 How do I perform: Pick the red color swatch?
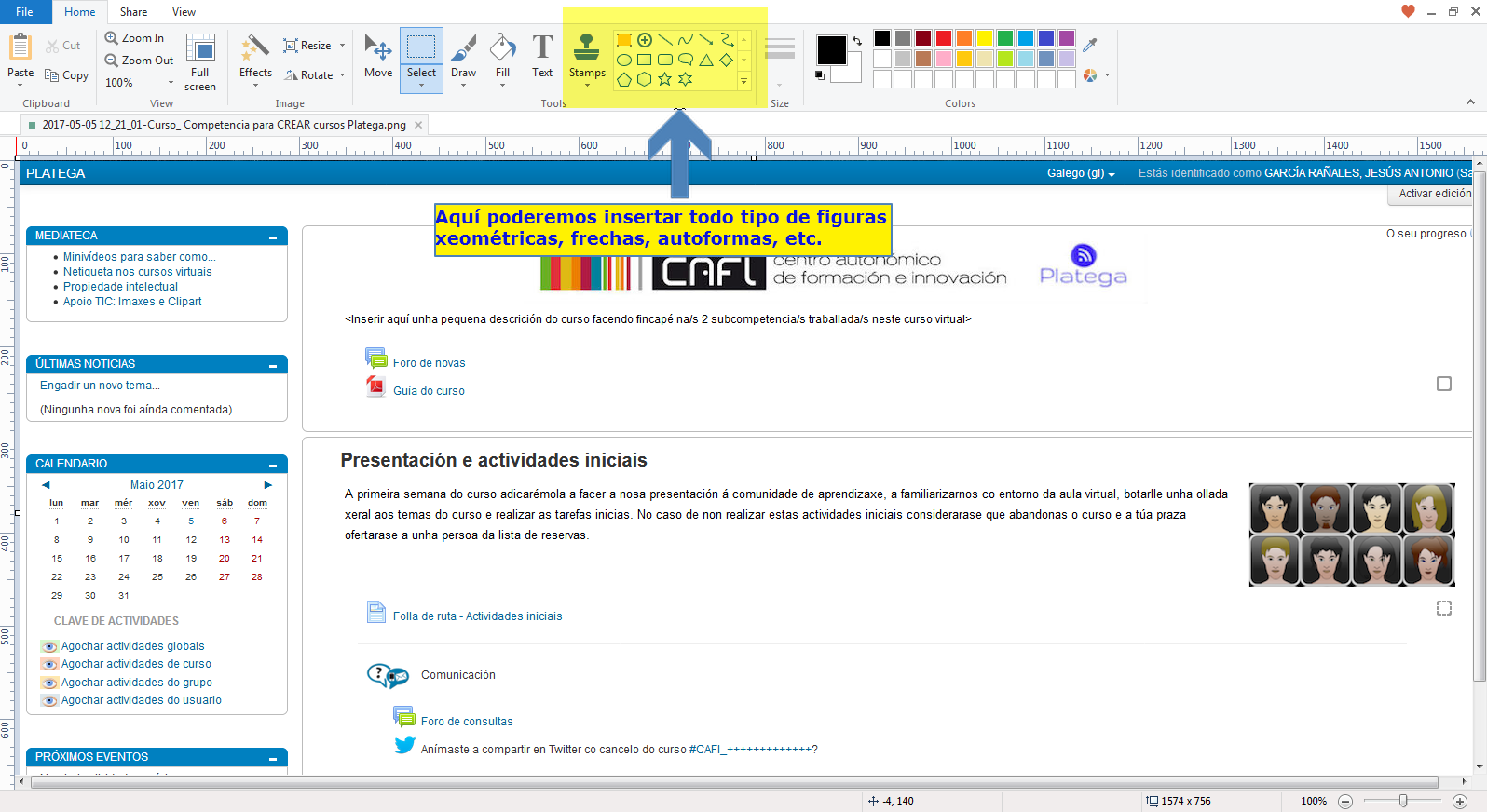pos(944,38)
